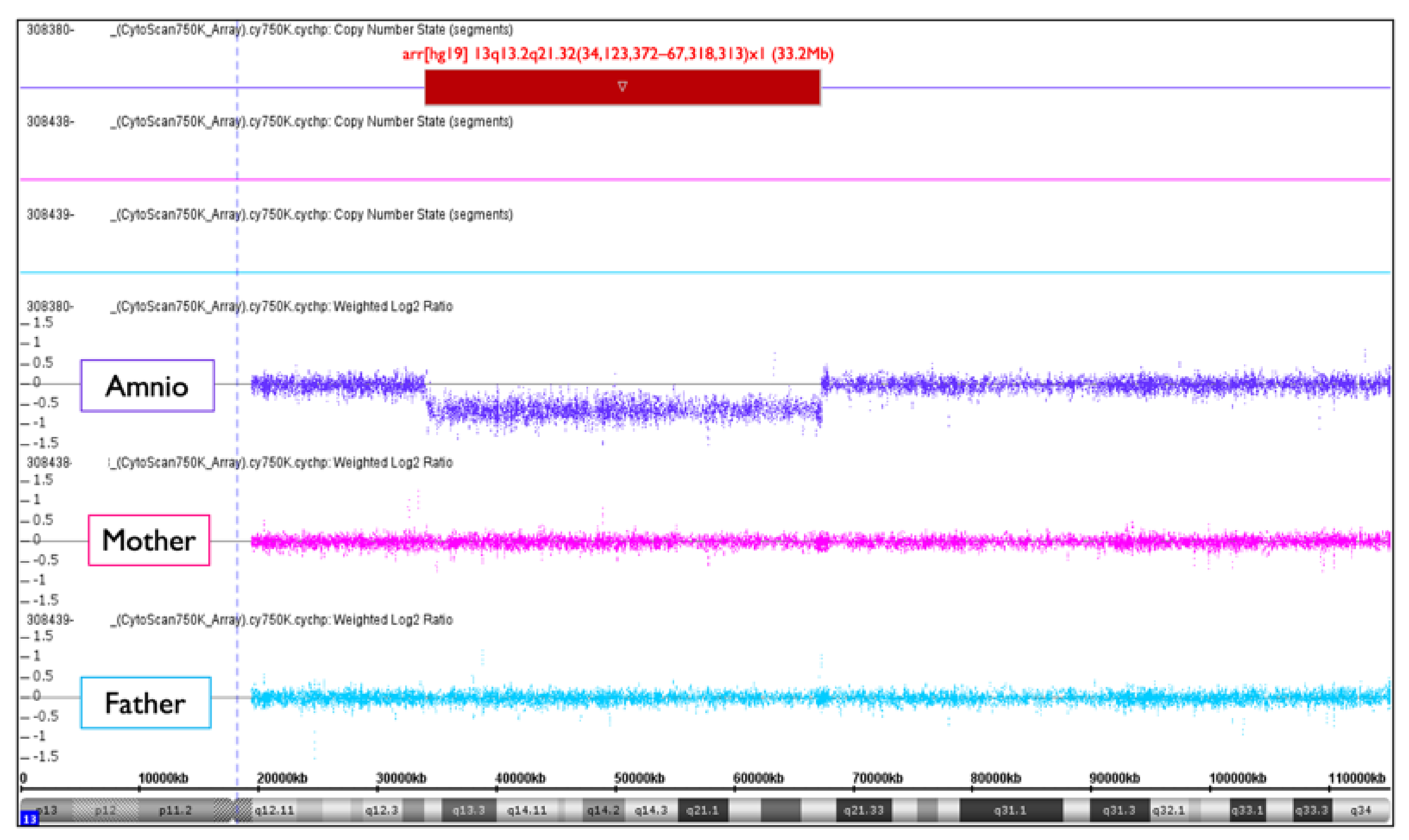Expand the deletion segment detail triangle

coord(623,87)
